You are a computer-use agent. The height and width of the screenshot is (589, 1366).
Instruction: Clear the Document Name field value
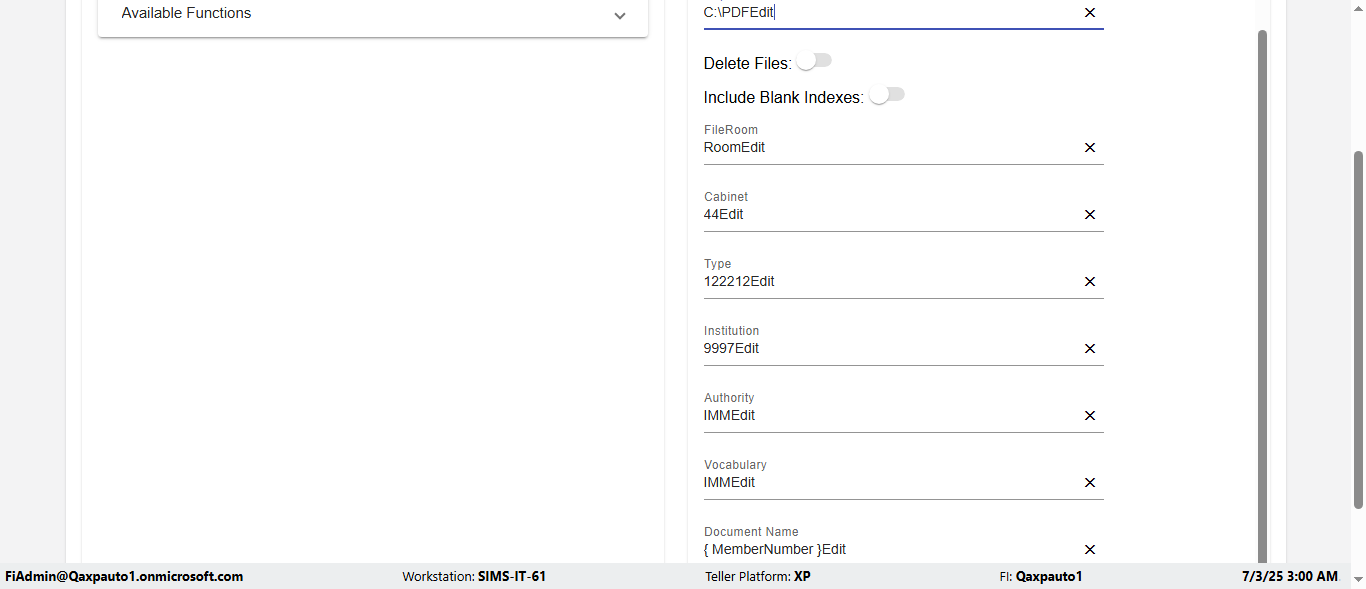1090,550
